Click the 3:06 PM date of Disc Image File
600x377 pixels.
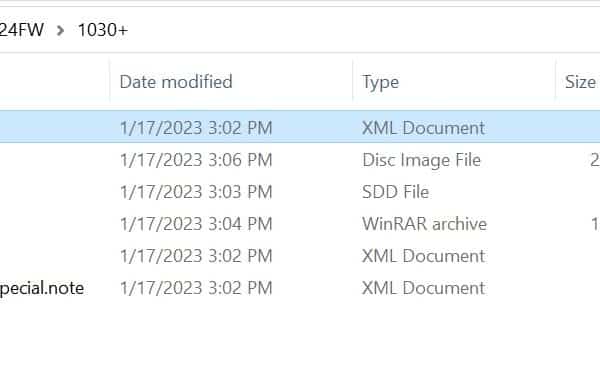coord(196,160)
